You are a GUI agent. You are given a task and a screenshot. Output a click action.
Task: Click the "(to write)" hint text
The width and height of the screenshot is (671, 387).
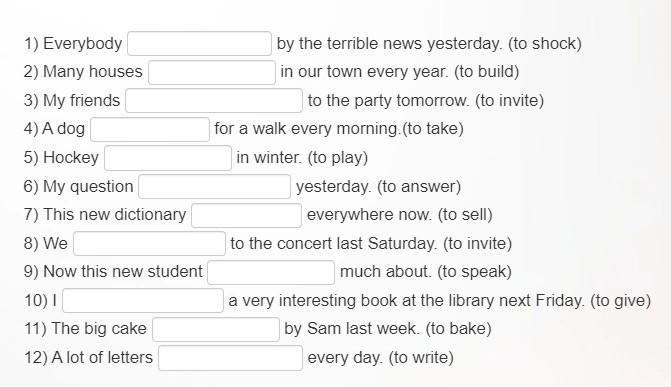coord(421,357)
